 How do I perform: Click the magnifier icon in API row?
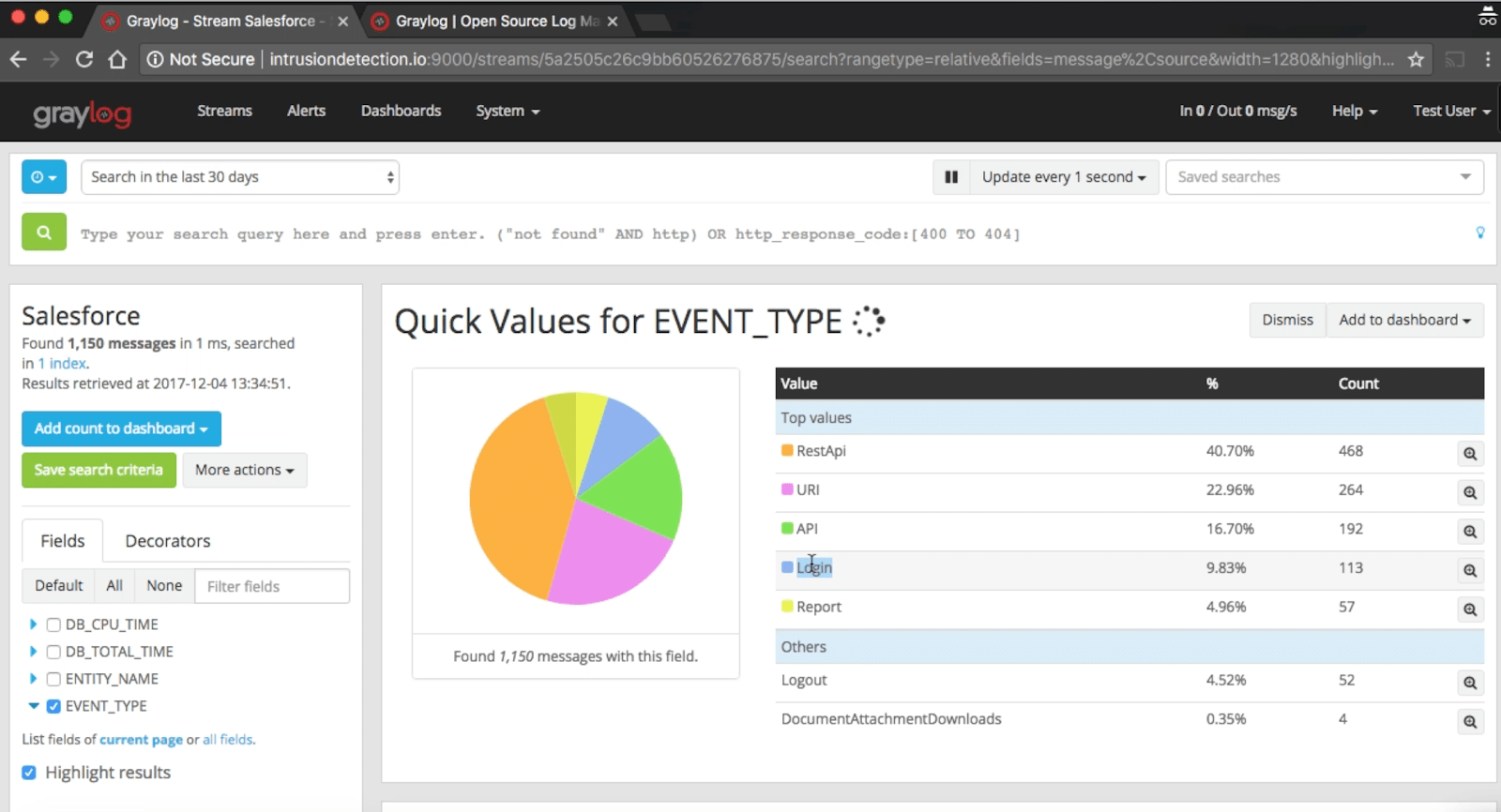click(1470, 532)
